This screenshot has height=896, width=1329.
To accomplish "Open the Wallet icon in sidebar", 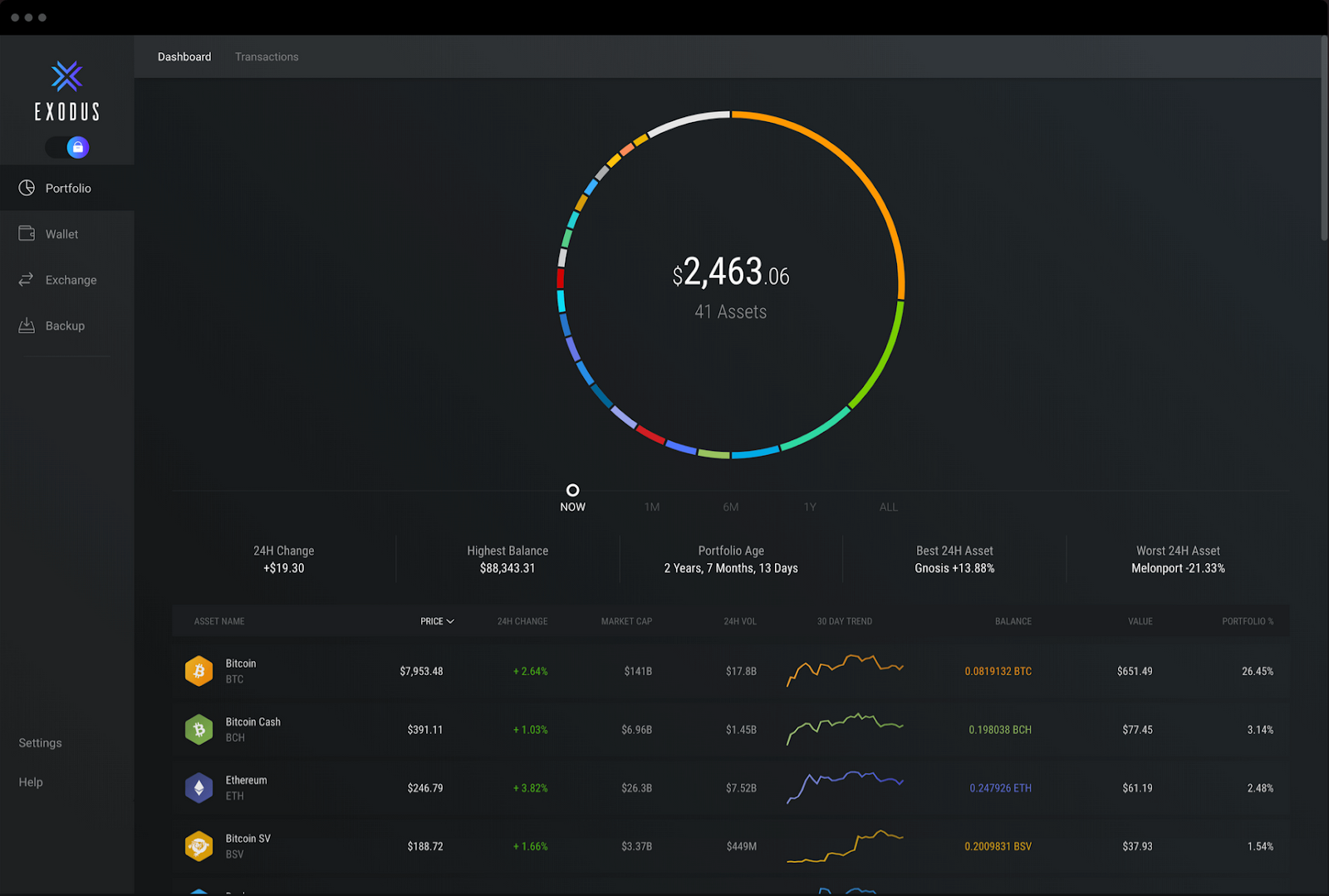I will point(27,233).
